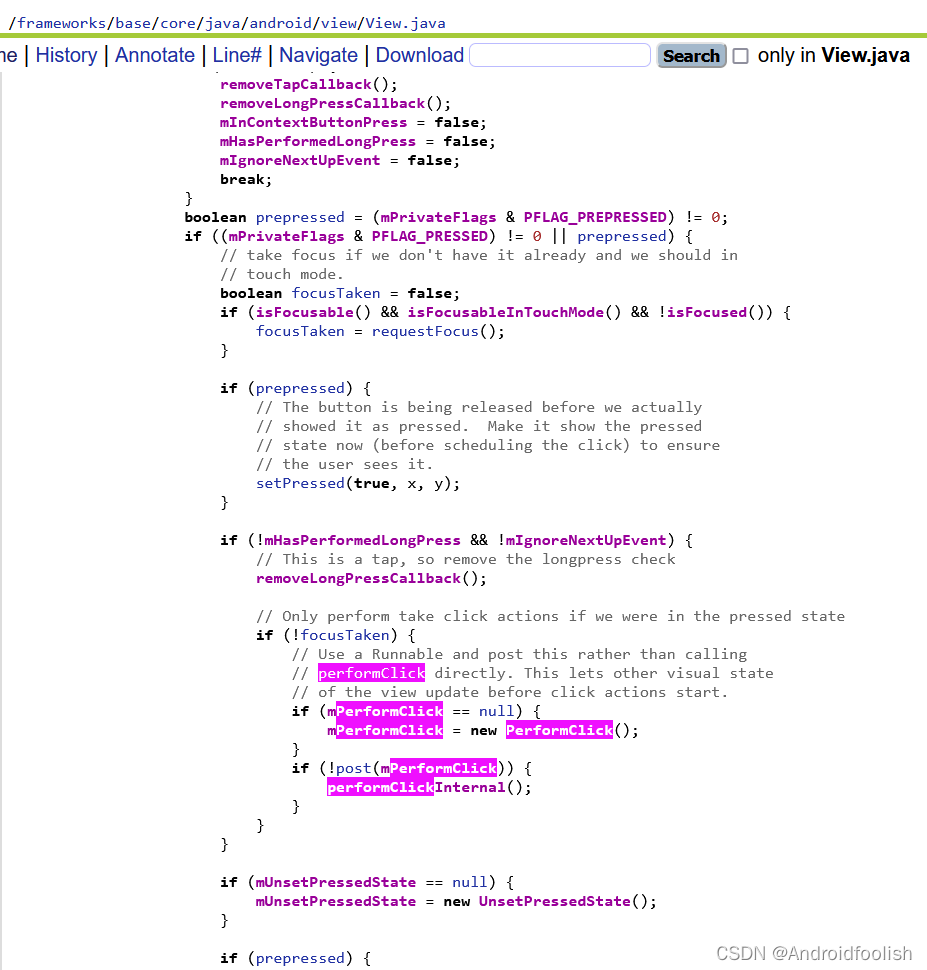Screen dimensions: 927x970
Task: Click the Search button
Action: [x=691, y=55]
